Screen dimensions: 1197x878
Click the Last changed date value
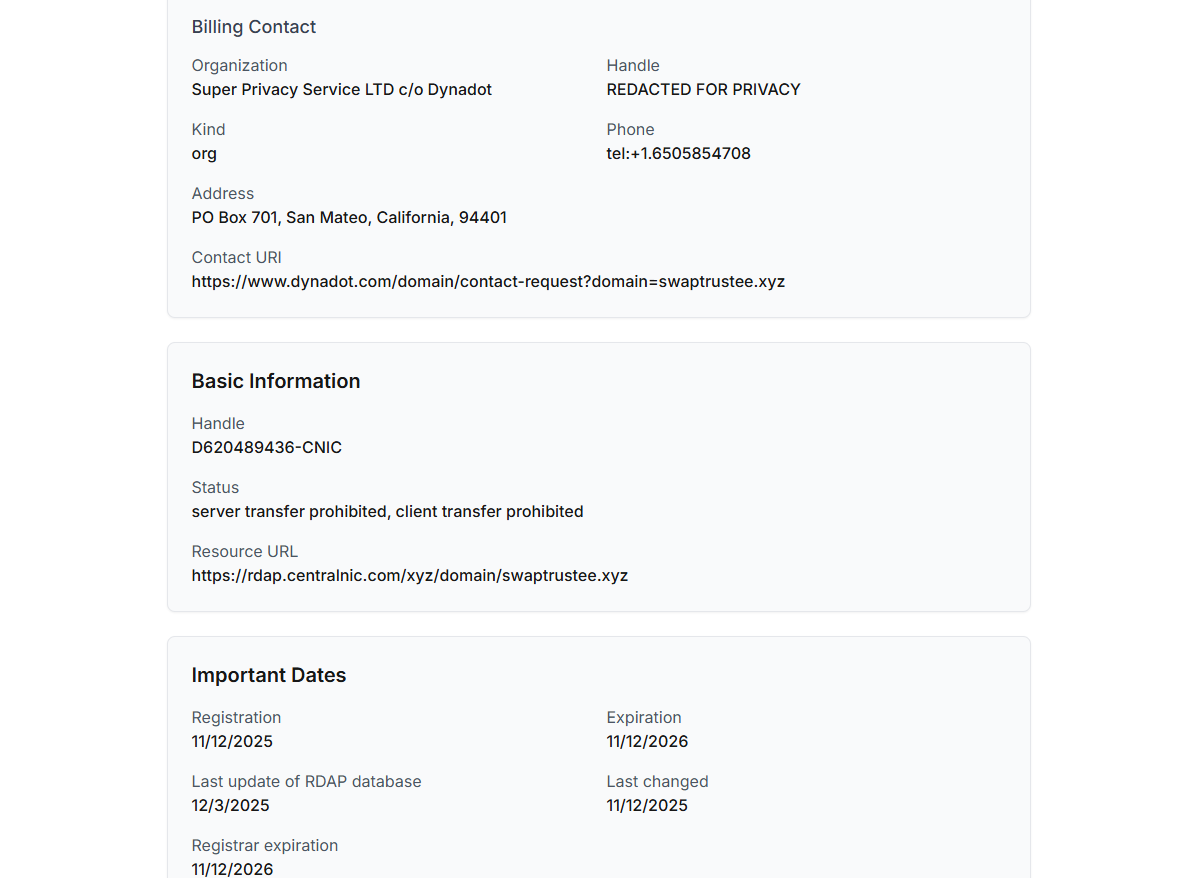click(647, 806)
